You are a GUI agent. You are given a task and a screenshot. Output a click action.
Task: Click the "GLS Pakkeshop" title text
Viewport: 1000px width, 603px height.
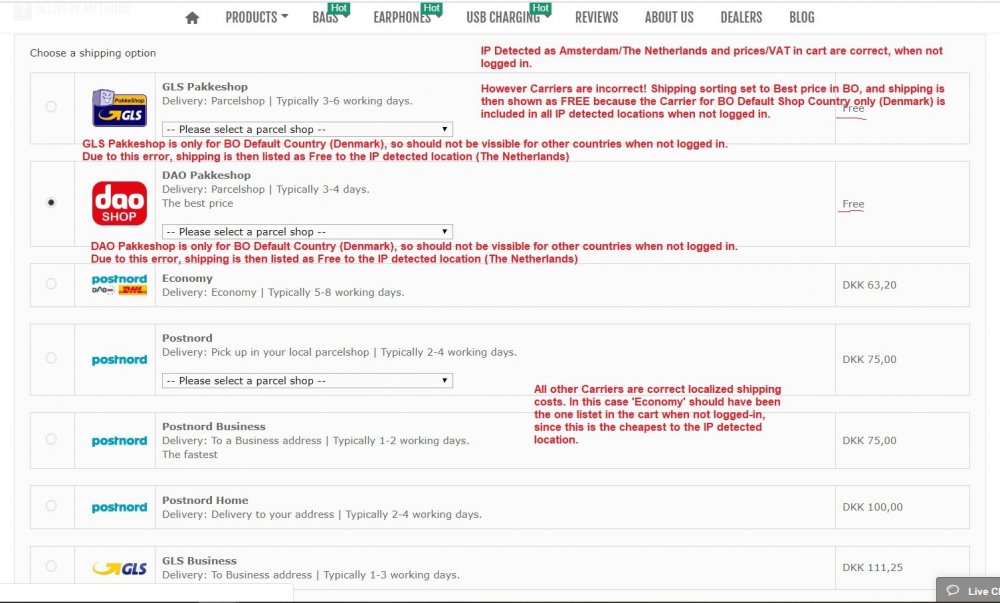pos(205,87)
